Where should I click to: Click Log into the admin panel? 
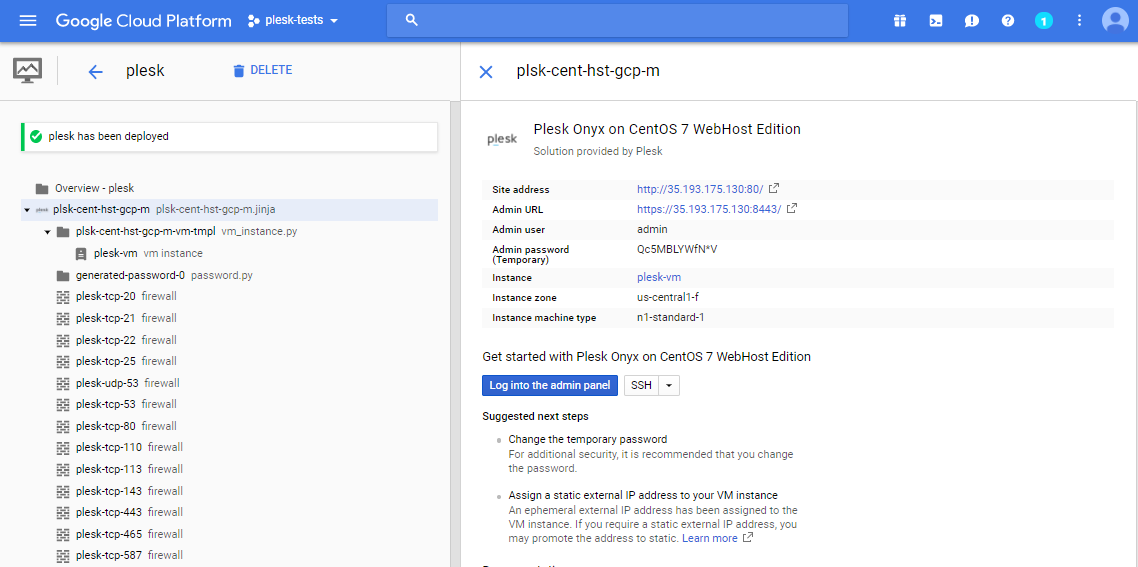[x=550, y=386]
